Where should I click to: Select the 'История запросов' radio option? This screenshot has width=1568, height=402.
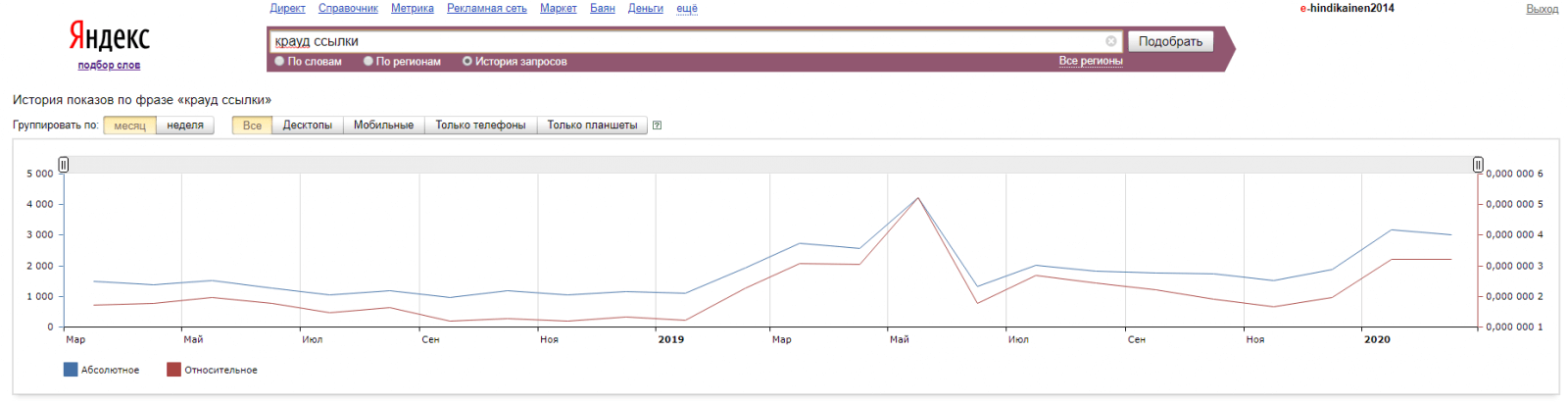point(514,61)
